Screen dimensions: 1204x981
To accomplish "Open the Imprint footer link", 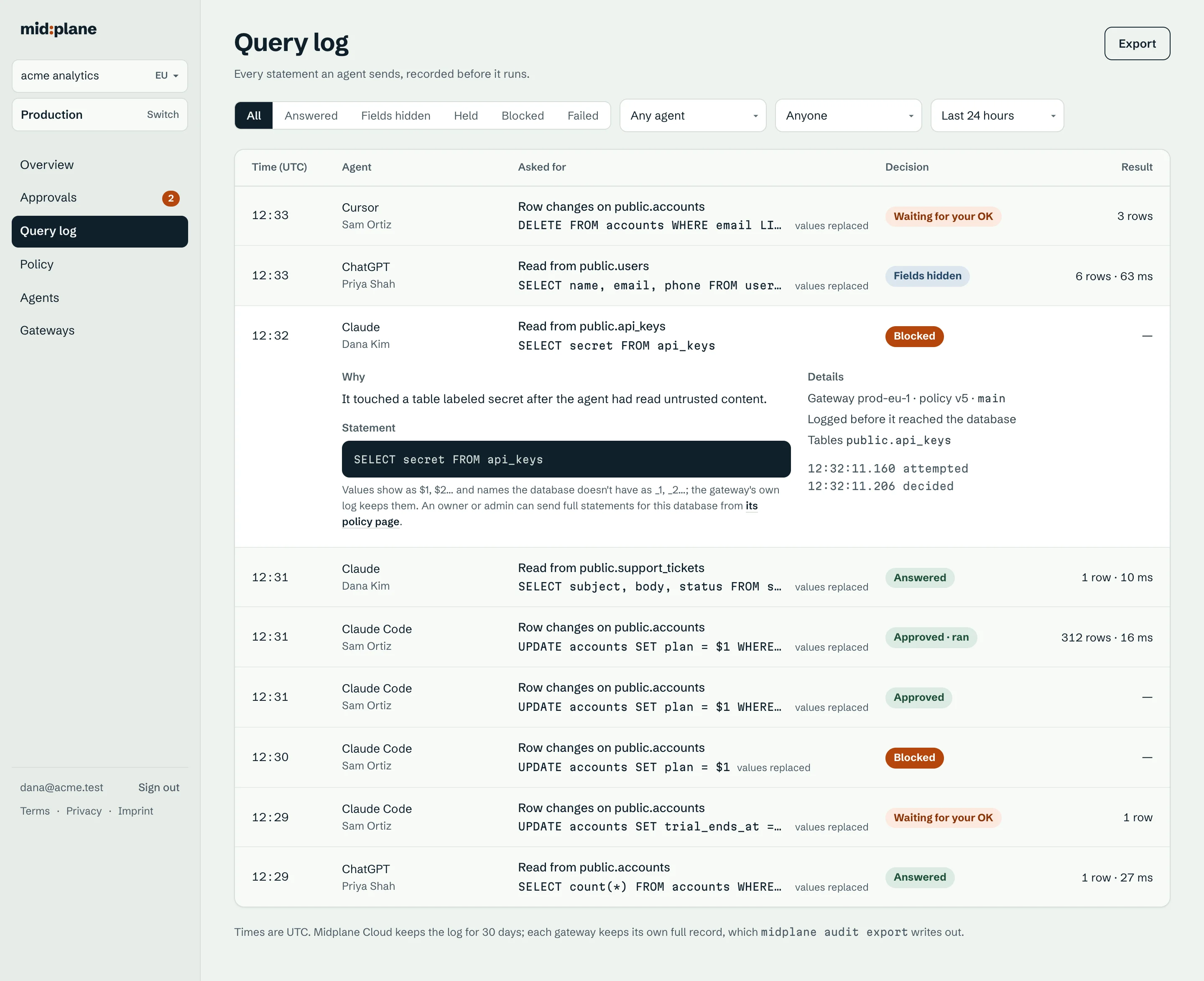I will tap(135, 811).
